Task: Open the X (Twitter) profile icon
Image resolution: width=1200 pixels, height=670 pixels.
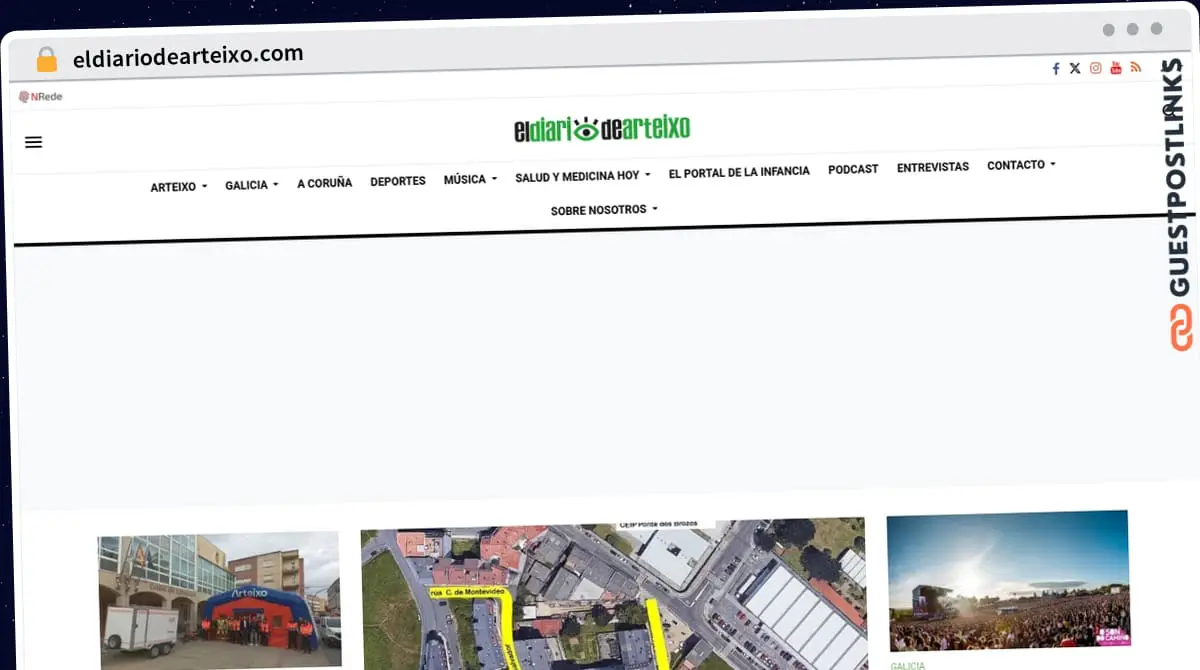Action: 1075,68
